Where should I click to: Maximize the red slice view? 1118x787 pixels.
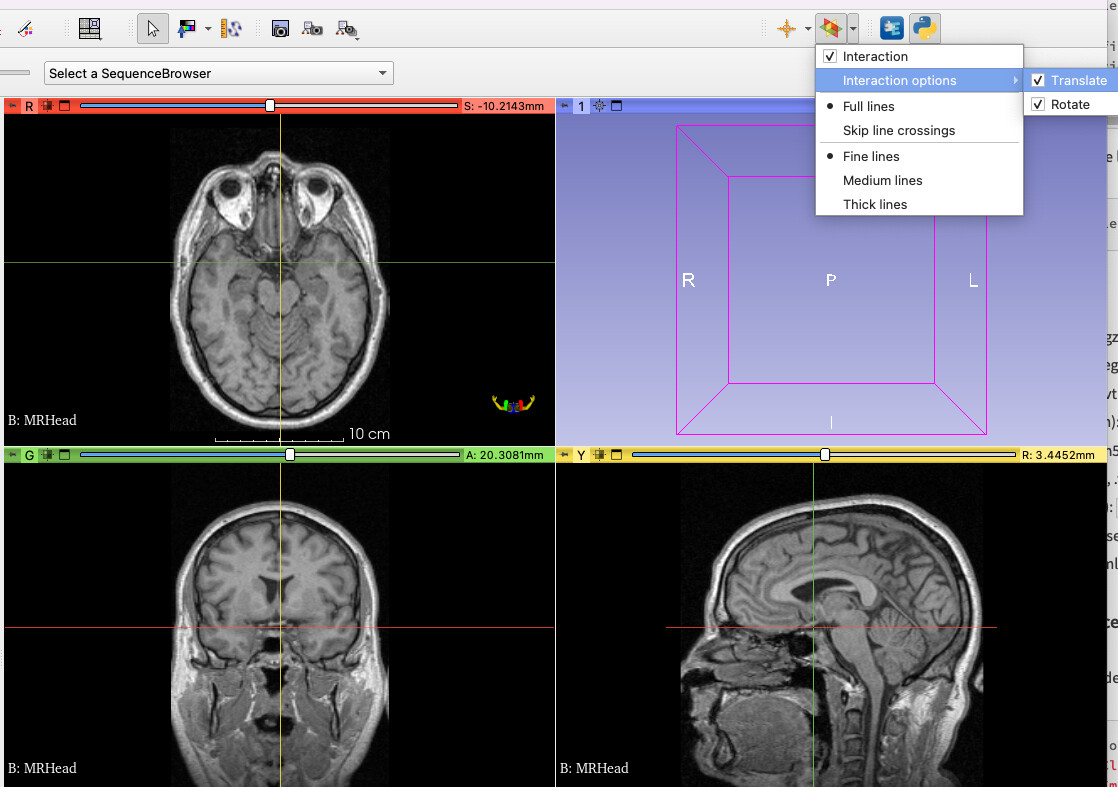(64, 106)
